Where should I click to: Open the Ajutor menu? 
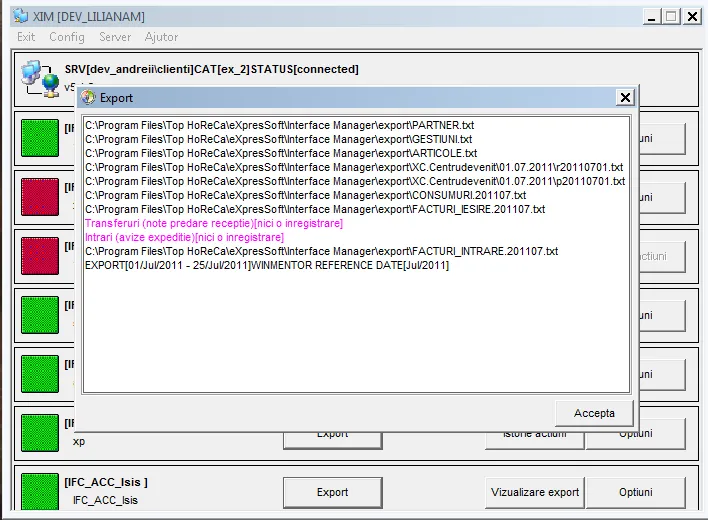[x=161, y=37]
